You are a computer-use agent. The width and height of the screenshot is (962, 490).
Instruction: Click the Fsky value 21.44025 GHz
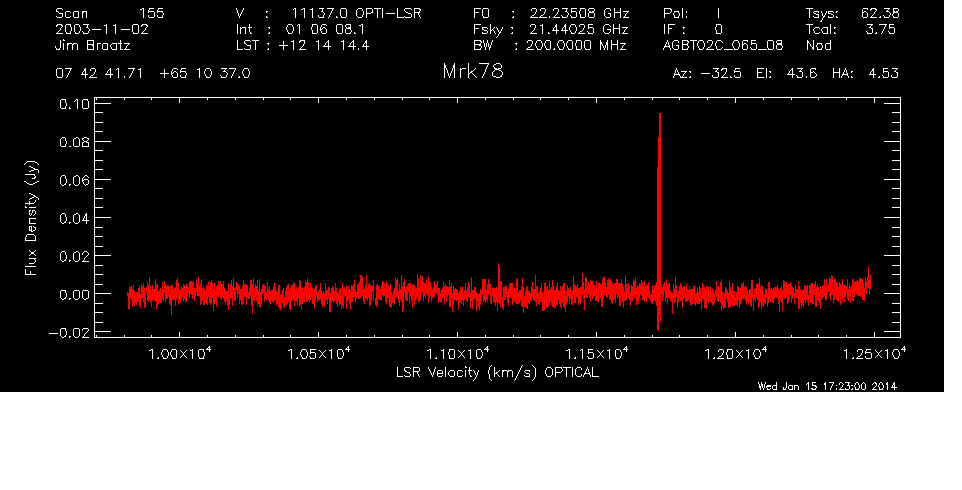coord(579,29)
